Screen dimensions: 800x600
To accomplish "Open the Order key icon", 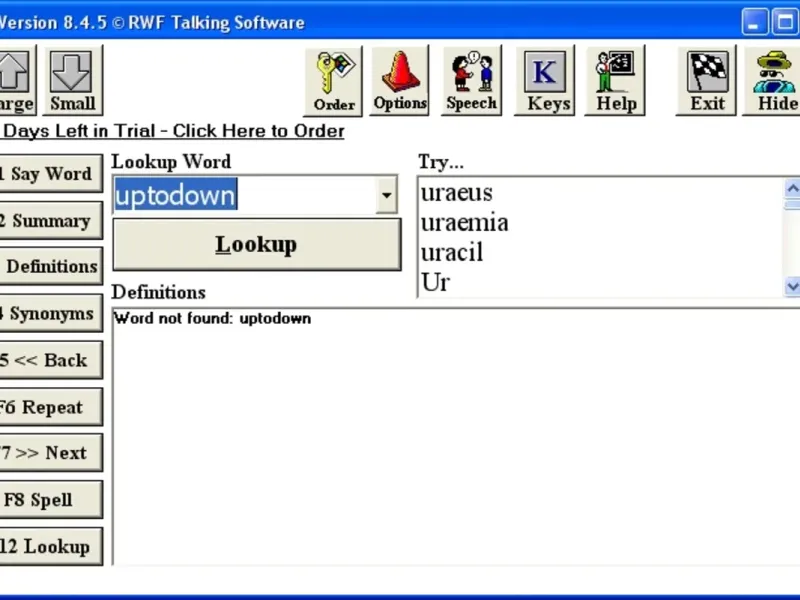I will click(x=334, y=81).
